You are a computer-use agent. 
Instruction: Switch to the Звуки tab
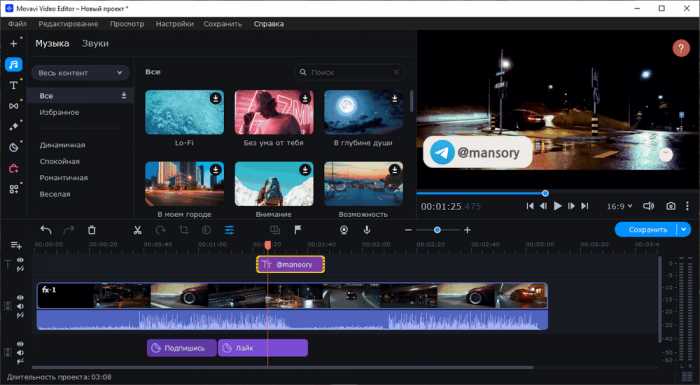pos(95,44)
